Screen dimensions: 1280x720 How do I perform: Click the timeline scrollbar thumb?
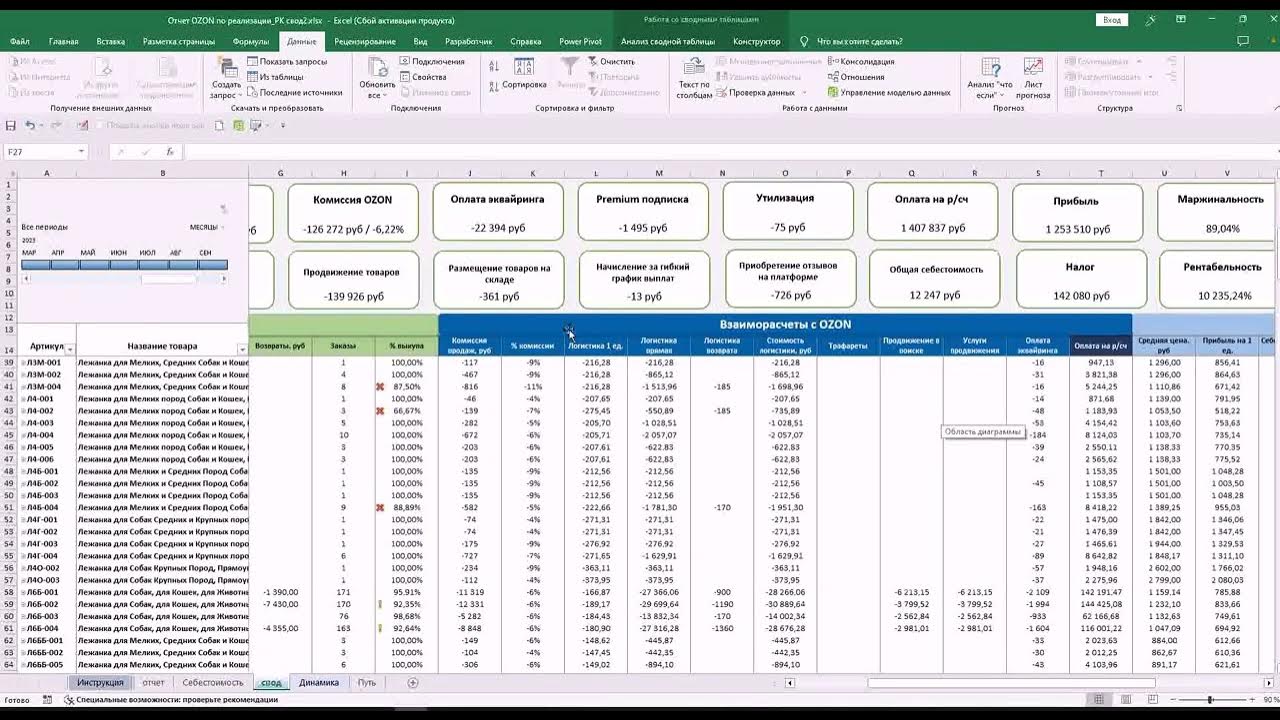[x=167, y=279]
